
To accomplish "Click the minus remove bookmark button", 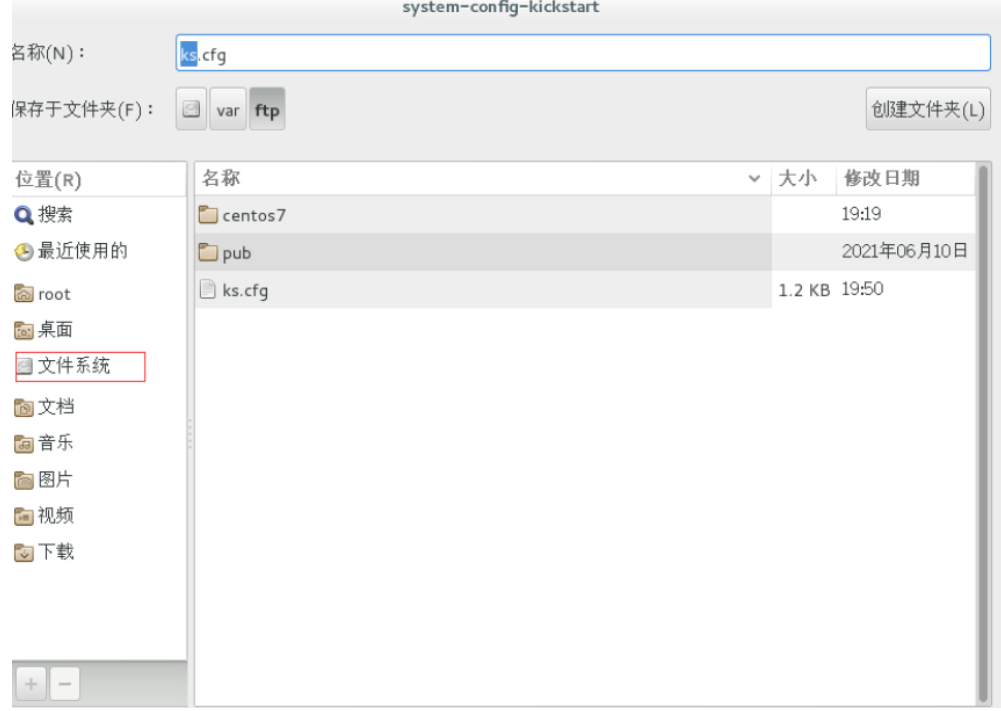I will click(64, 684).
